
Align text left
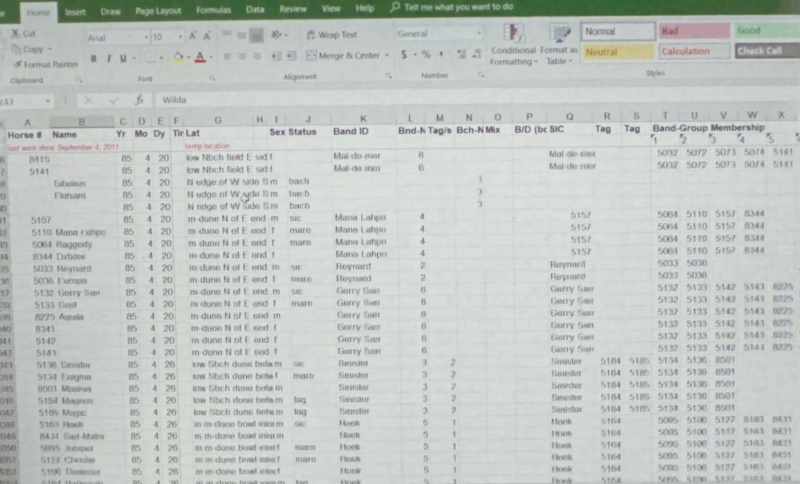227,56
